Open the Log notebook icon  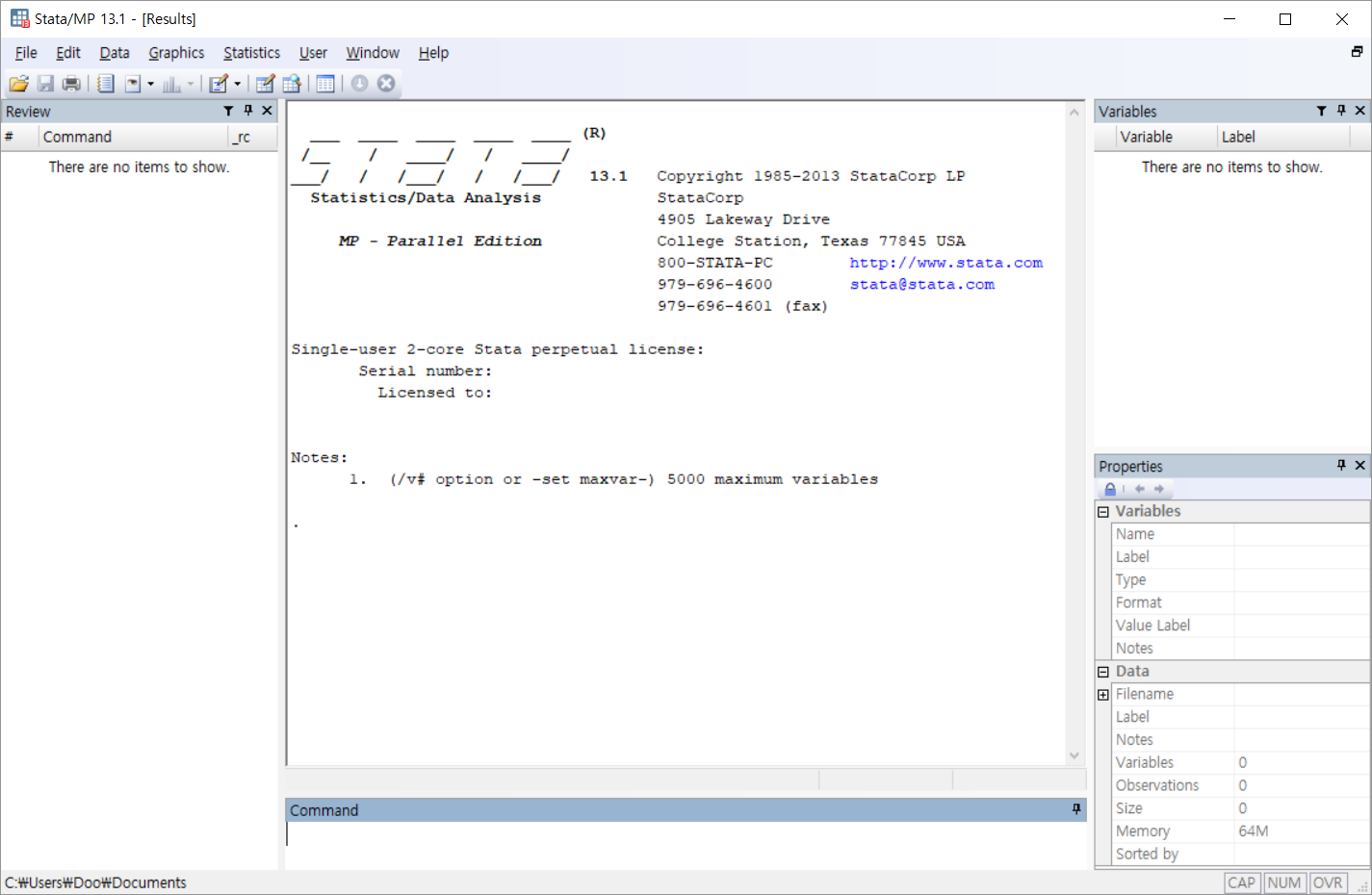point(106,84)
